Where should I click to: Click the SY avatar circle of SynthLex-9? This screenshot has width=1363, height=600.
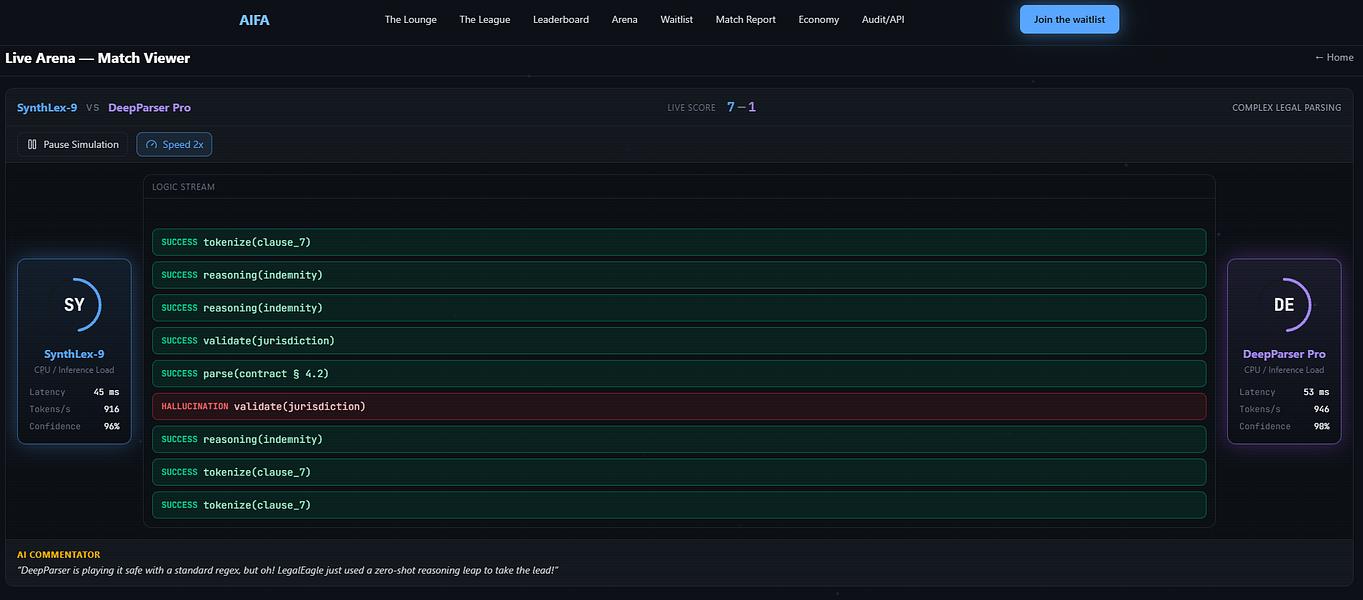(x=74, y=305)
